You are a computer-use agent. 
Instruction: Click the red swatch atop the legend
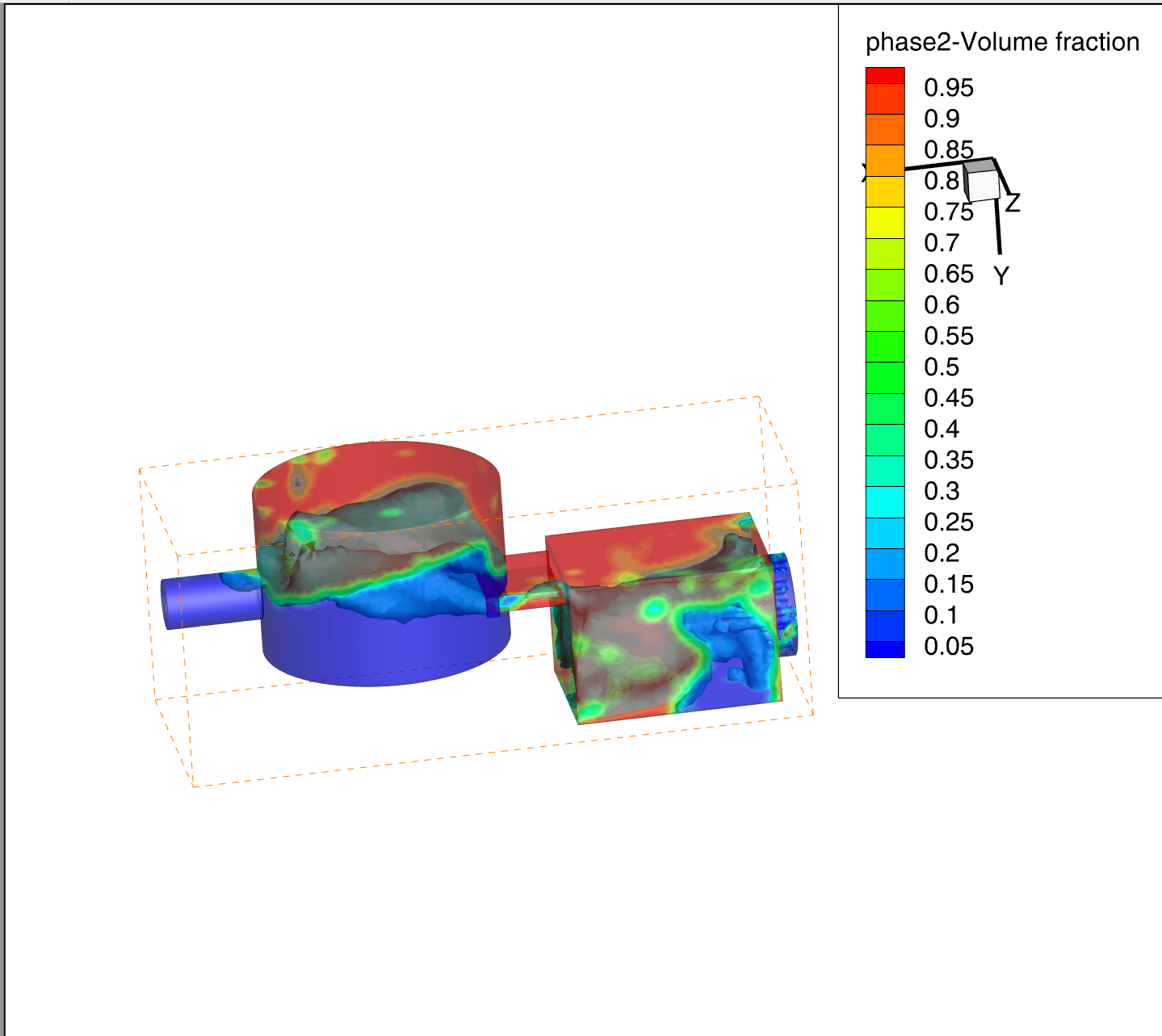click(884, 75)
